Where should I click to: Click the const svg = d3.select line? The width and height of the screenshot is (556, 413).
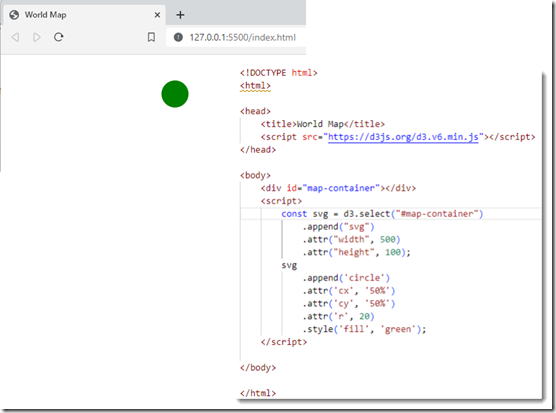pos(382,214)
